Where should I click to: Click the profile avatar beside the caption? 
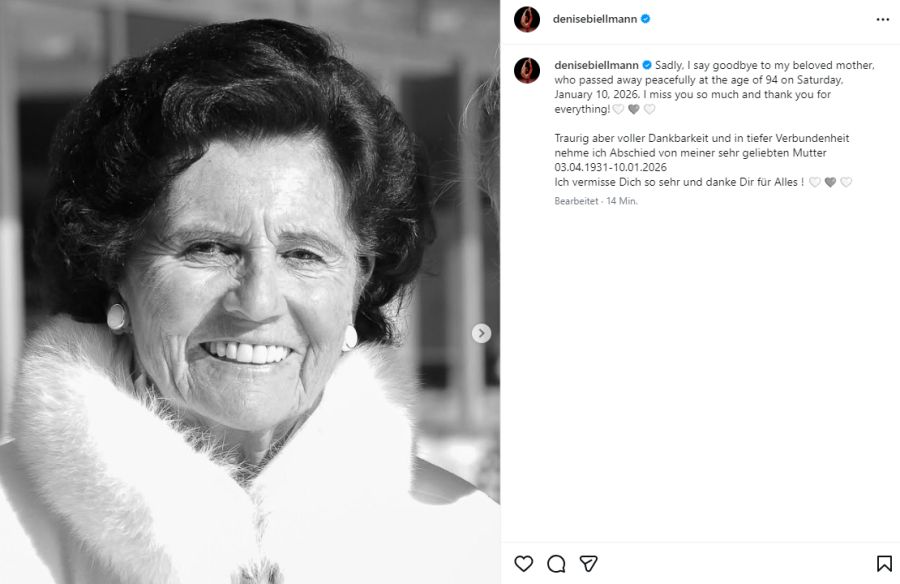coord(527,70)
